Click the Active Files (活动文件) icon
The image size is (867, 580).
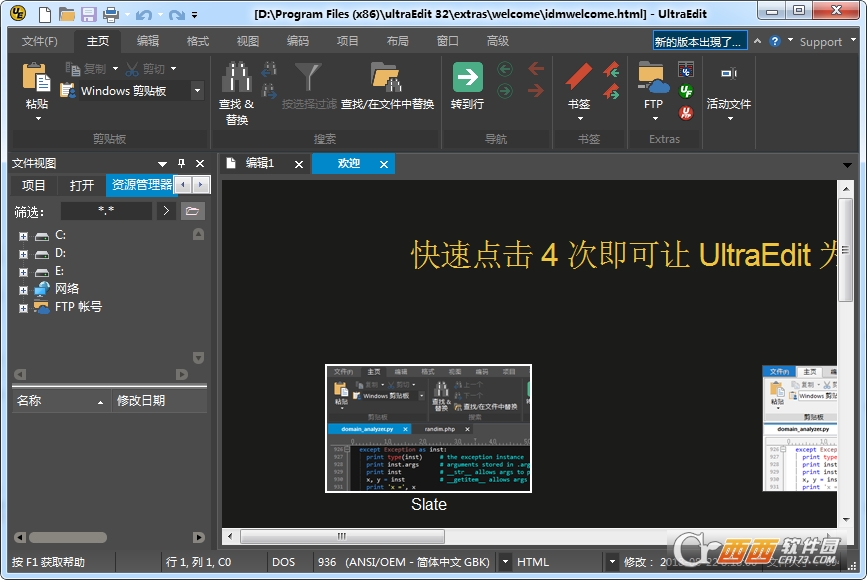pos(728,74)
